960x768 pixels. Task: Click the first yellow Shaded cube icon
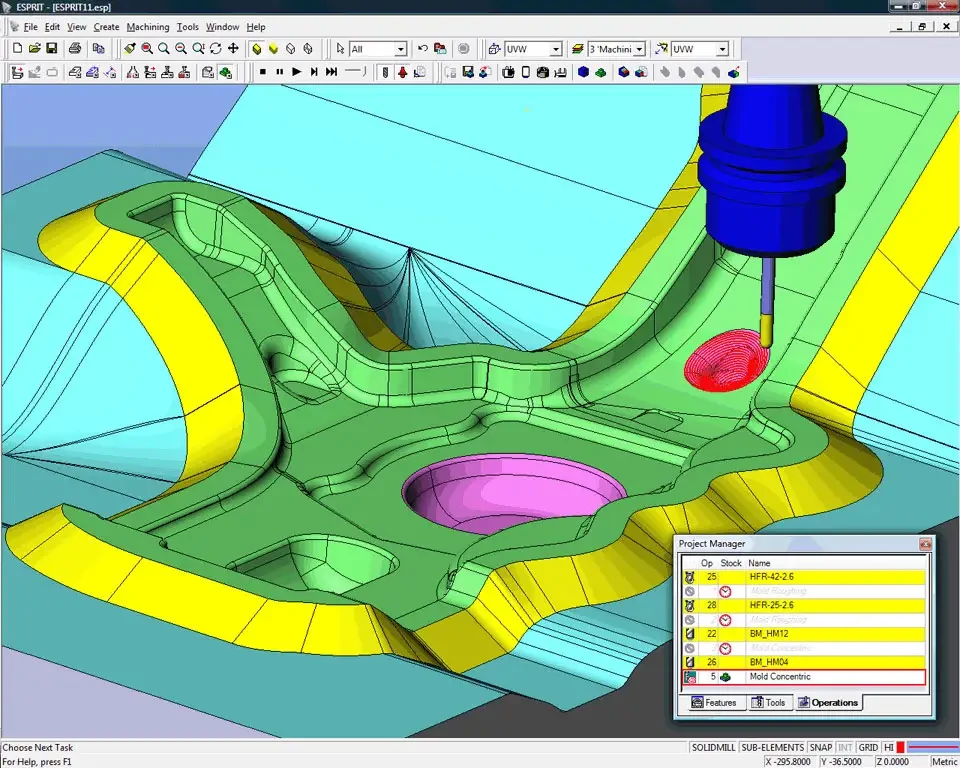click(257, 48)
